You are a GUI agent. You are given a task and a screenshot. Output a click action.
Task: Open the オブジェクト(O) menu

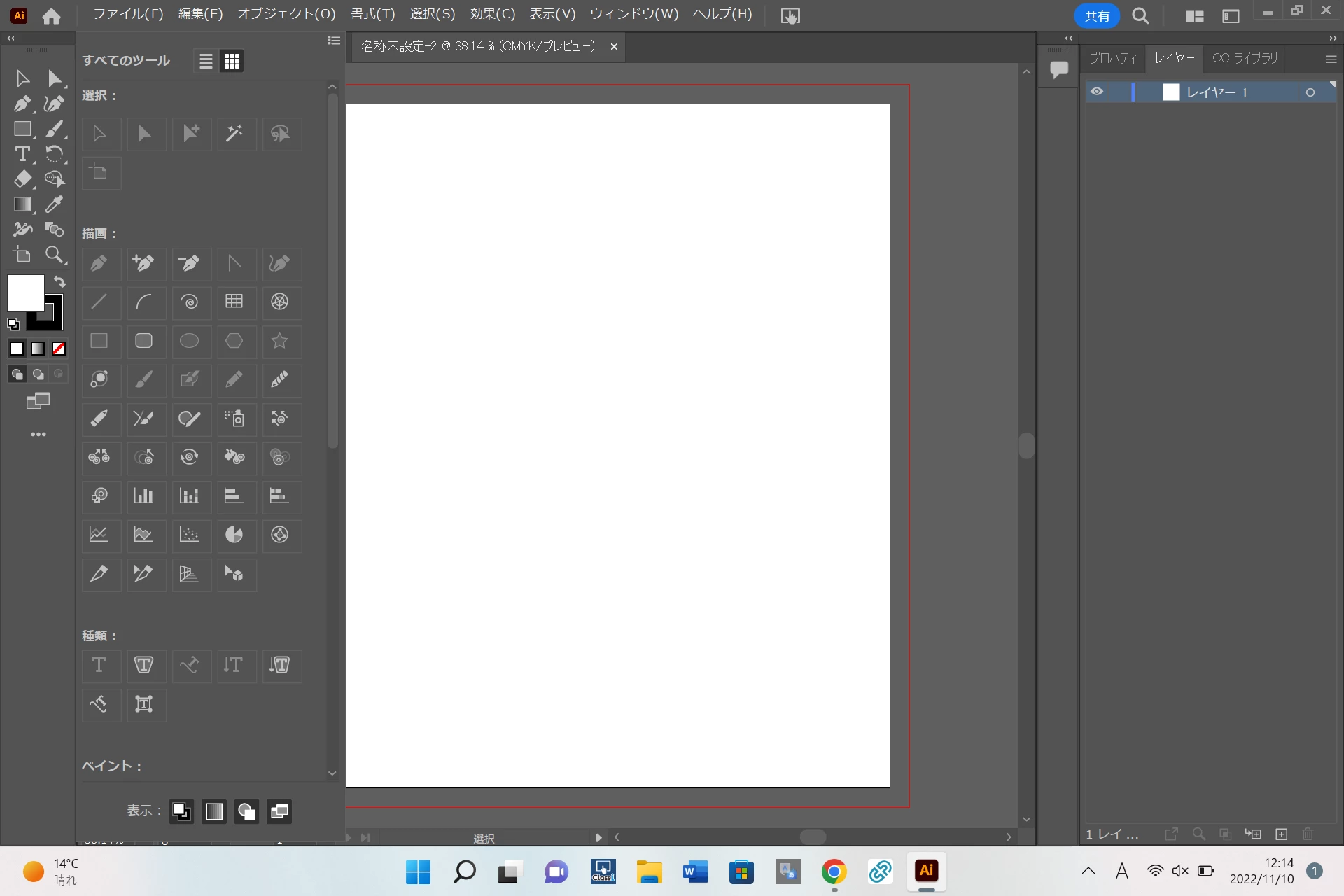coord(286,14)
